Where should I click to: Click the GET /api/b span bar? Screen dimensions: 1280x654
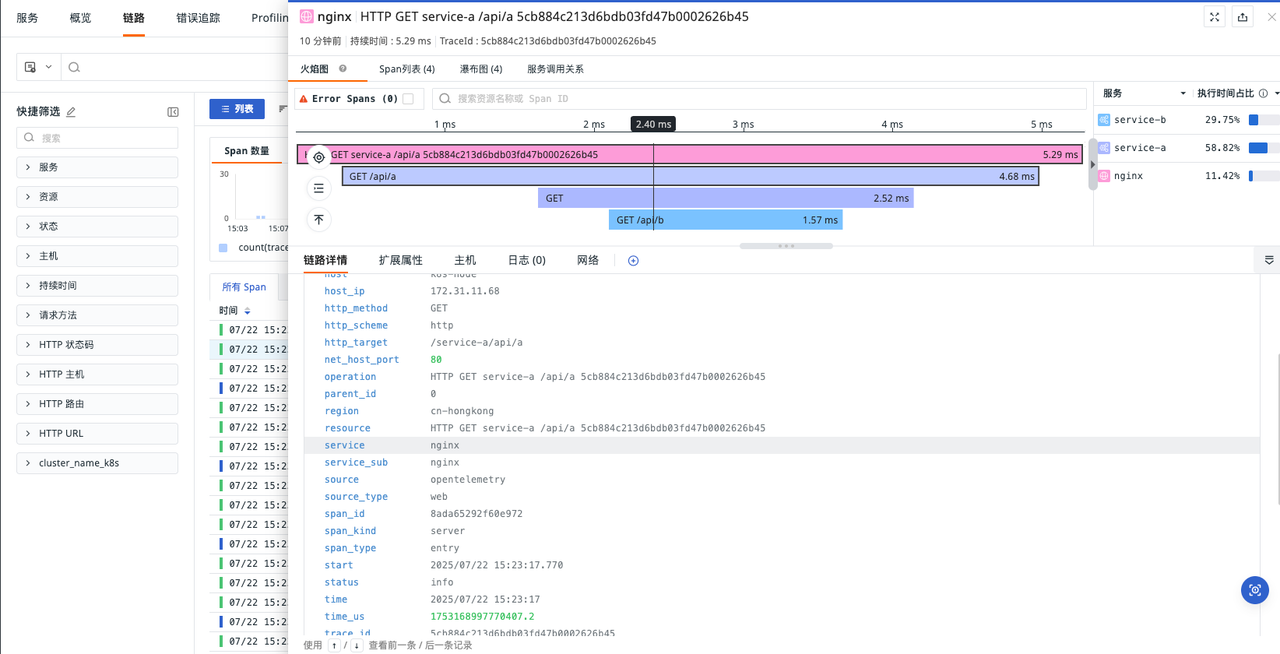[x=725, y=220]
